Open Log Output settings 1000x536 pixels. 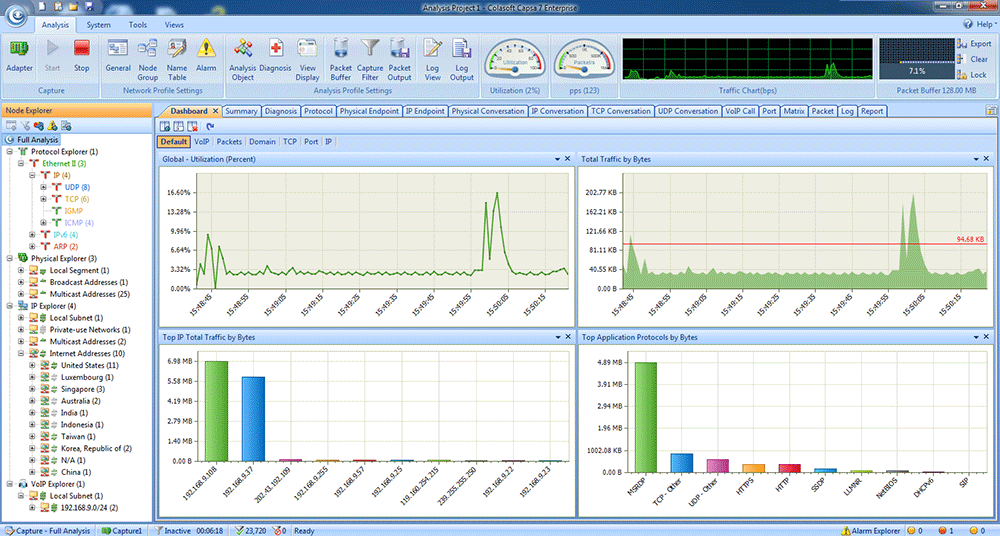[462, 60]
